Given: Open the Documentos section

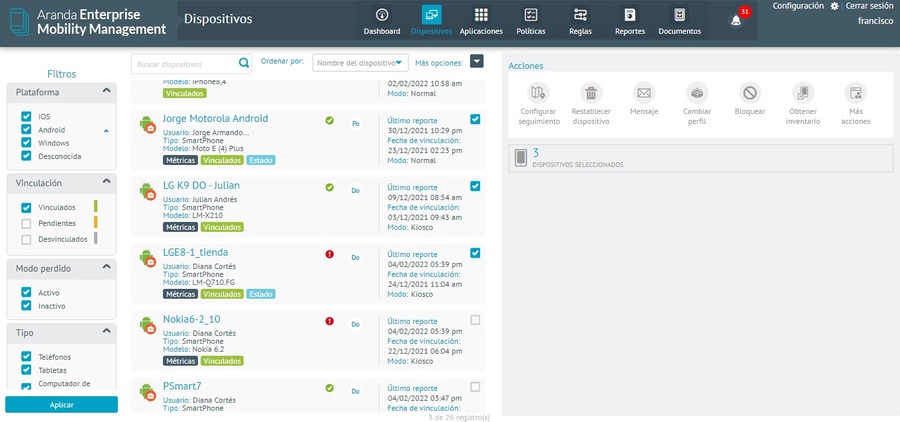Looking at the screenshot, I should pos(680,21).
